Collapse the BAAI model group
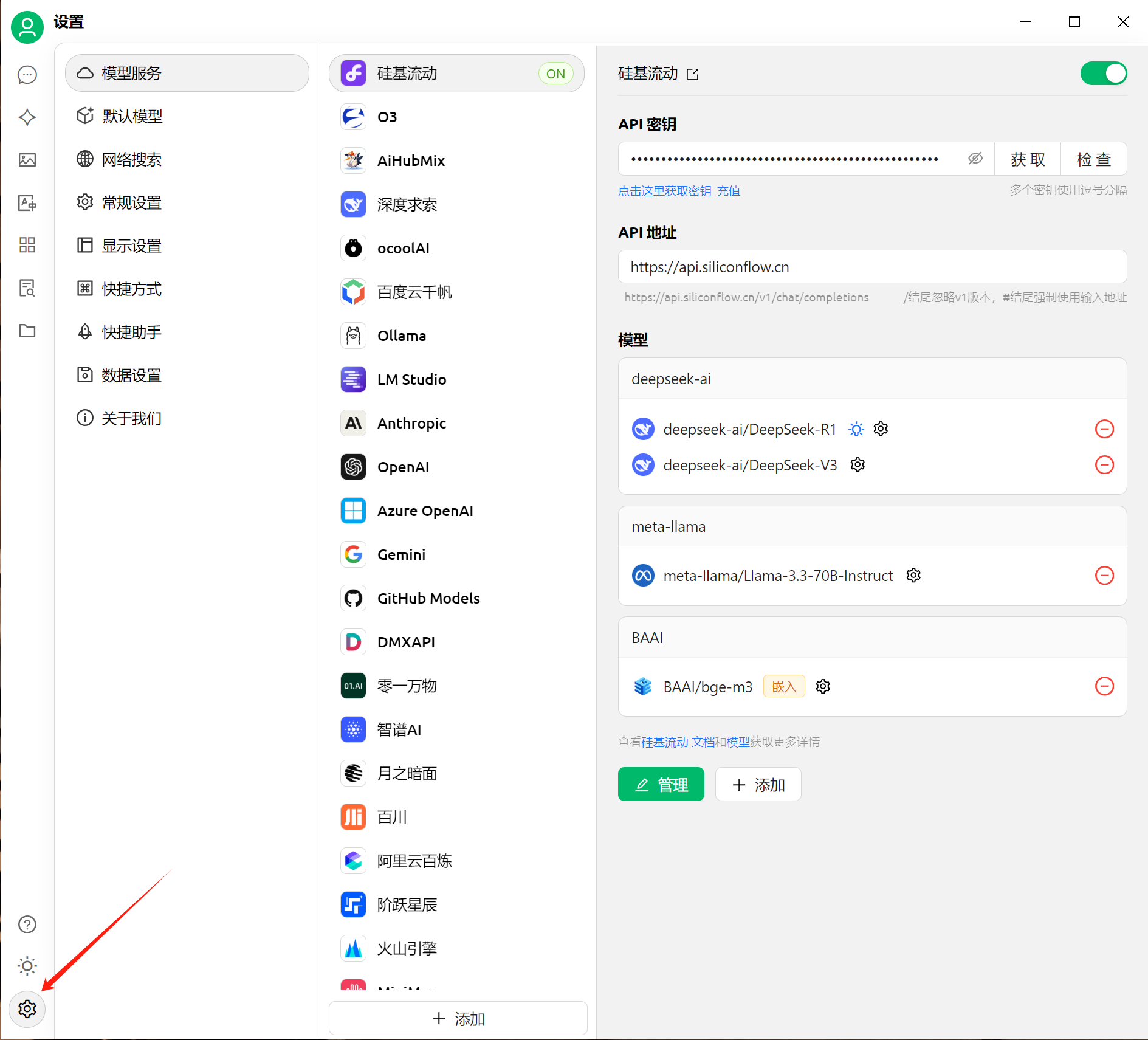The height and width of the screenshot is (1040, 1148). pos(873,638)
